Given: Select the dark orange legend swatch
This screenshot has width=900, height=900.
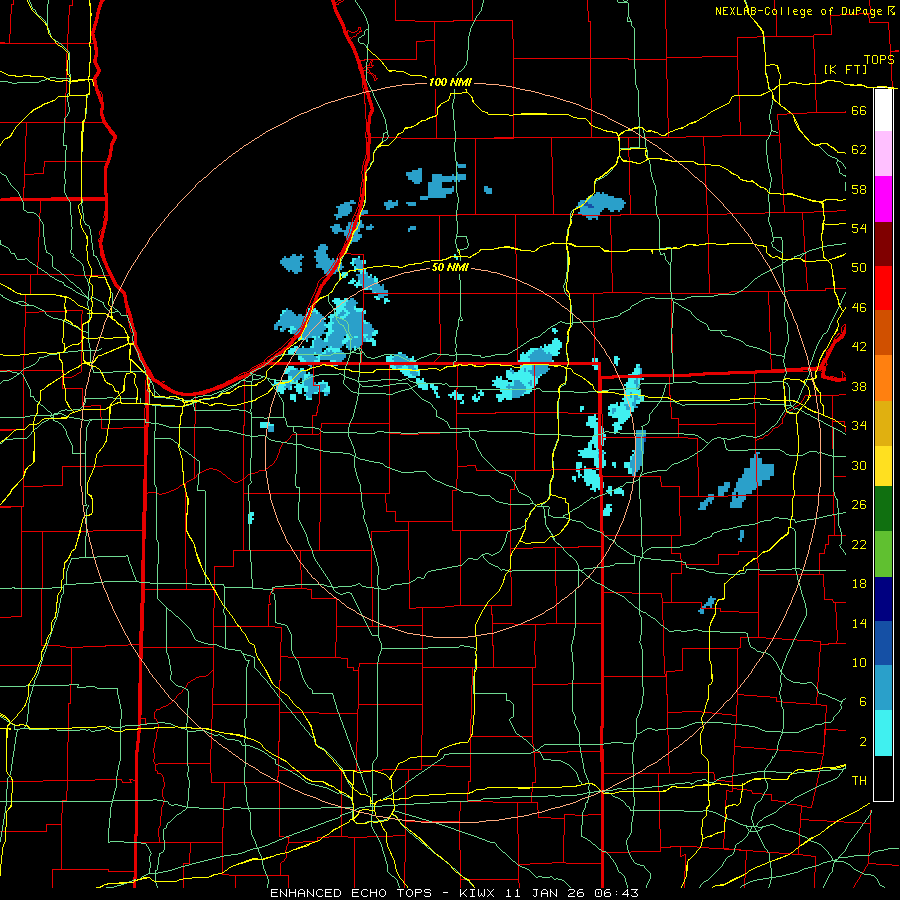Looking at the screenshot, I should point(883,332).
